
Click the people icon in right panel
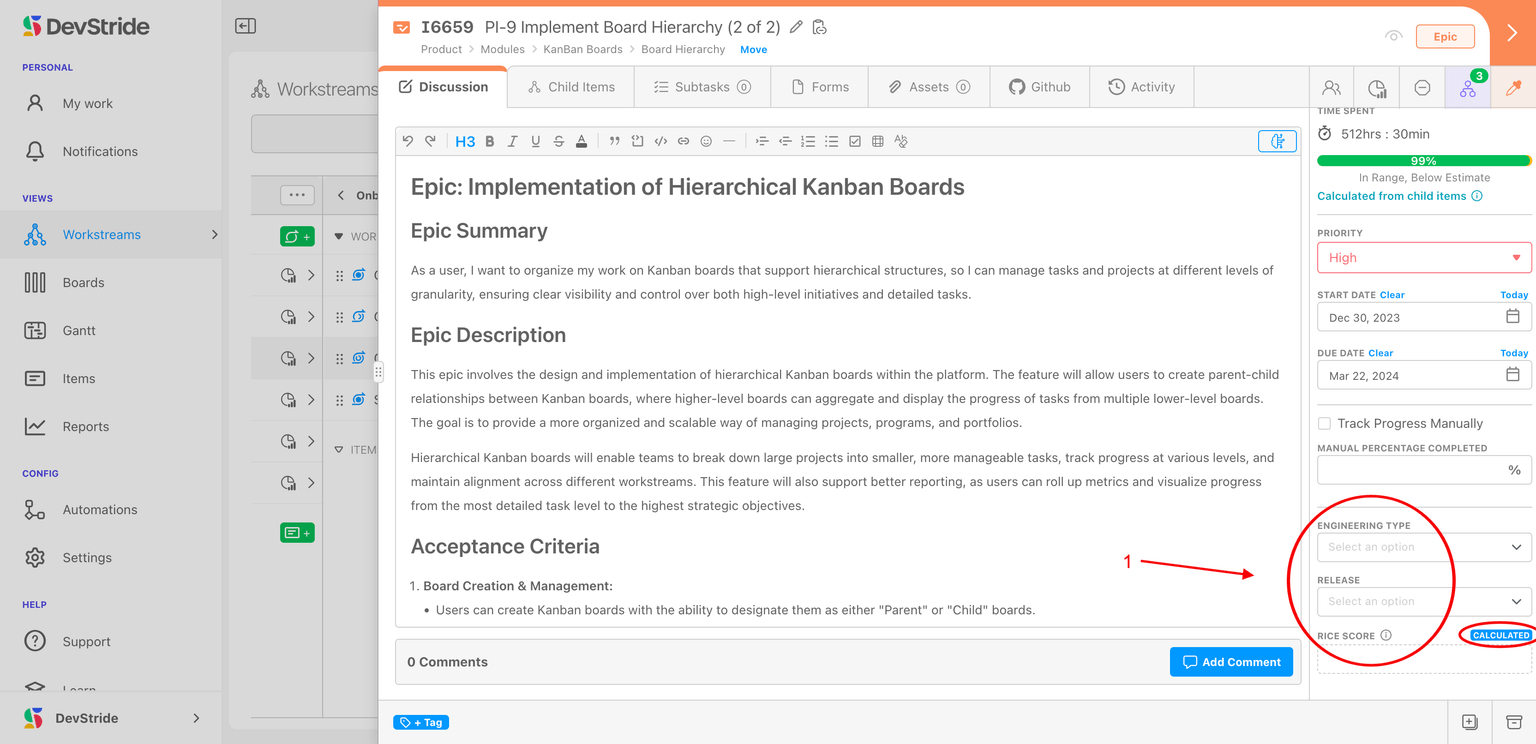[1331, 88]
